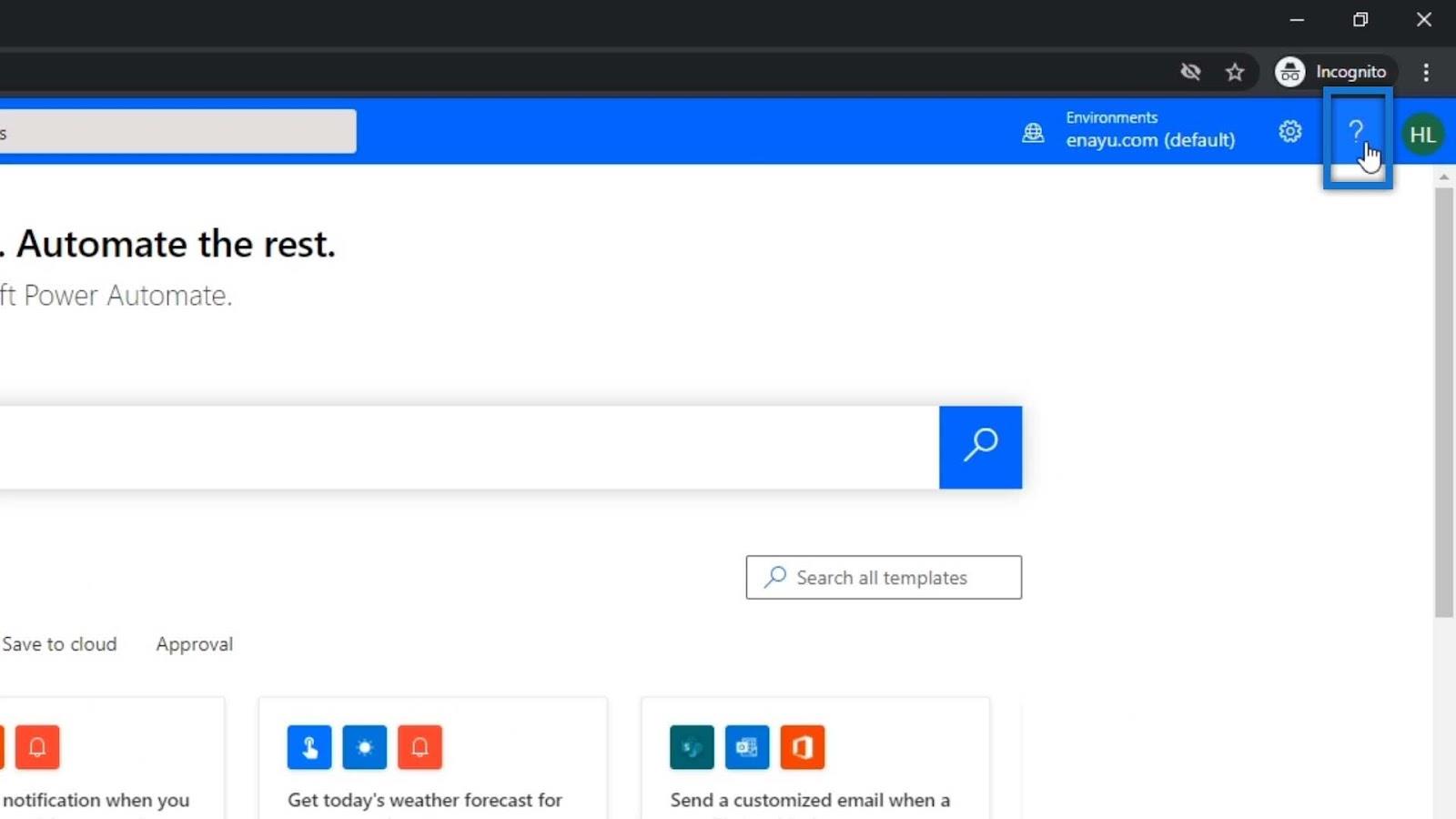Click the page vertical scrollbar thumb
Viewport: 1456px width, 819px height.
[x=1443, y=403]
